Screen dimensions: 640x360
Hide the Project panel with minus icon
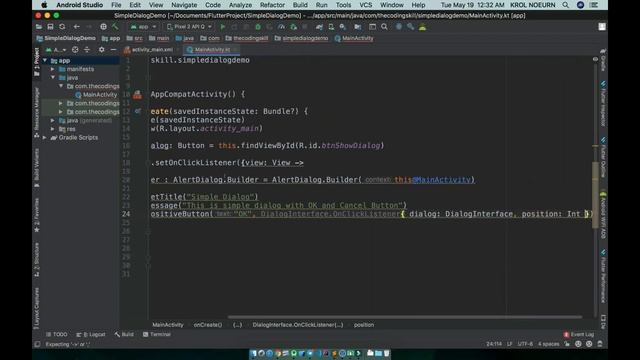[x=113, y=50]
